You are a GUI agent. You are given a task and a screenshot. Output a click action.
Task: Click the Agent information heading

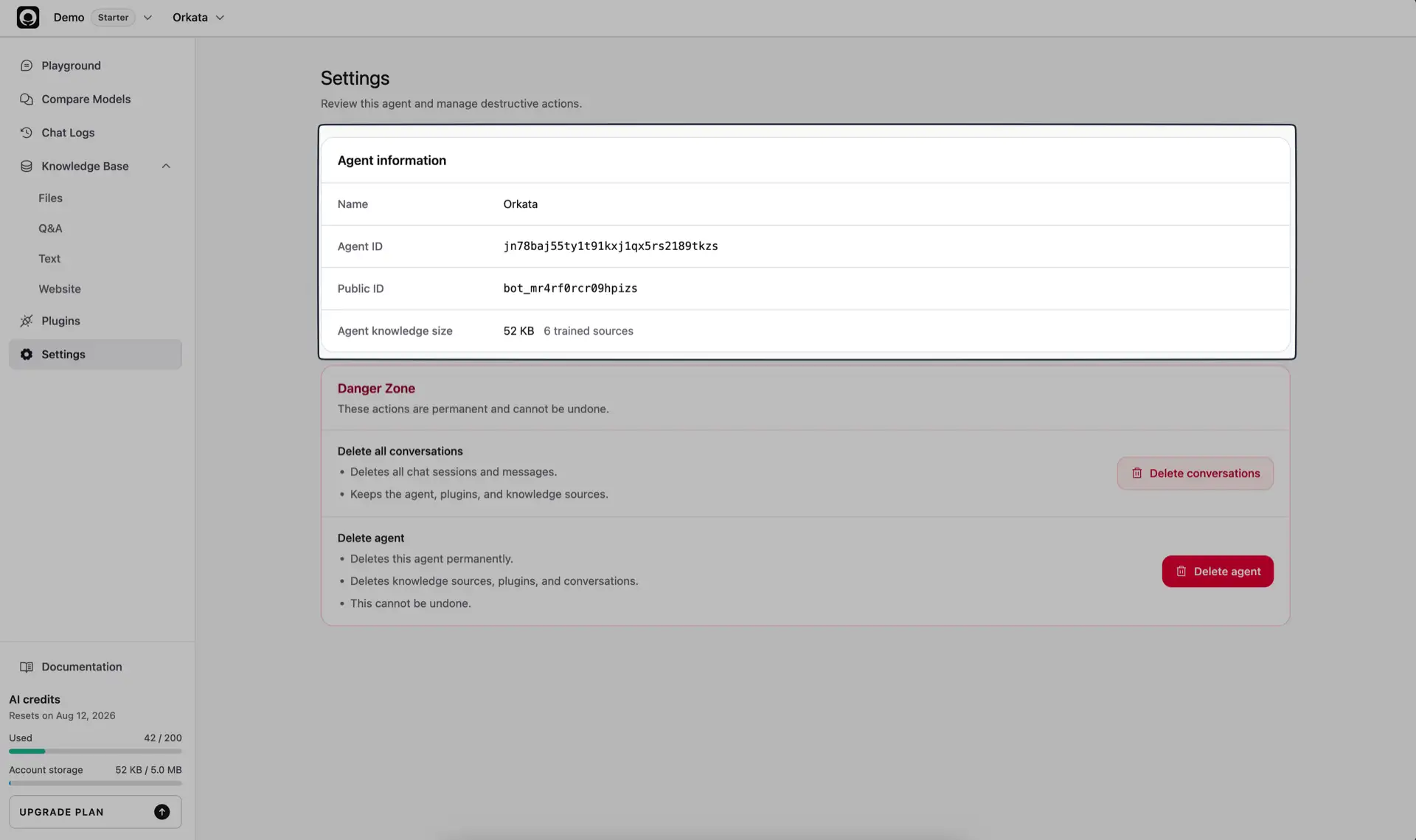[x=392, y=161]
